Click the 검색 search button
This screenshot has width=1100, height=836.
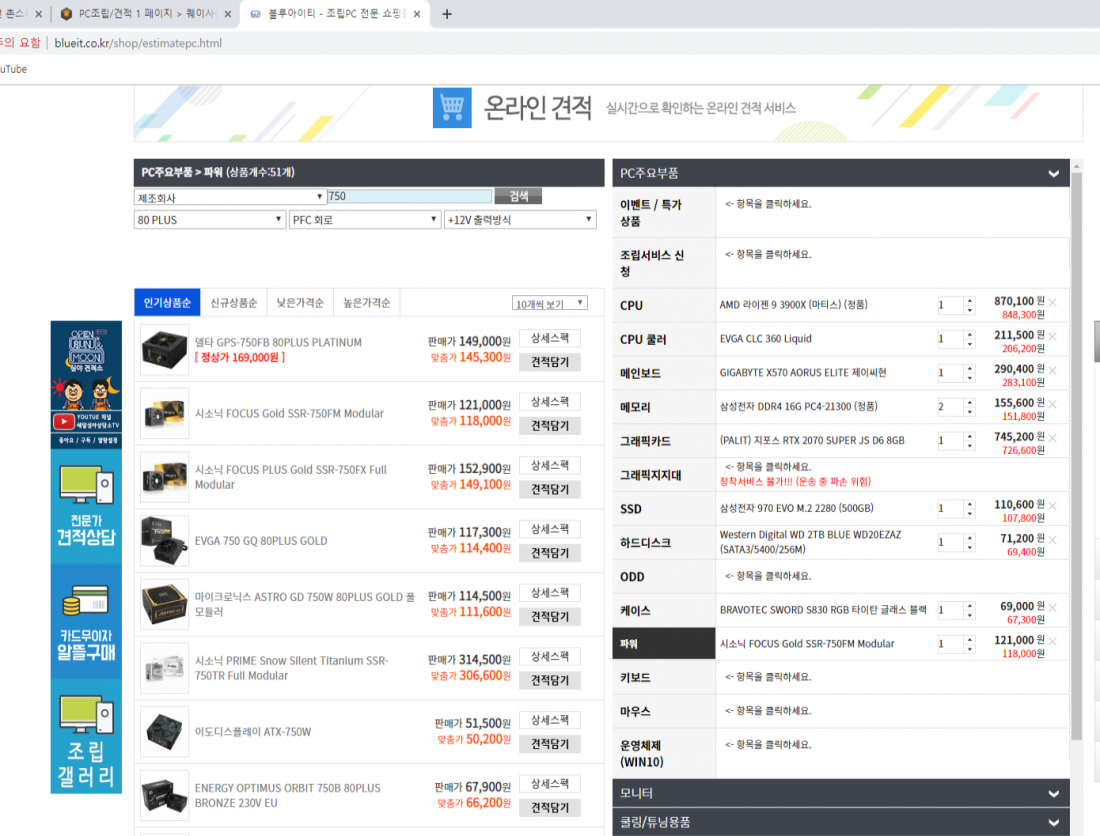[x=518, y=196]
